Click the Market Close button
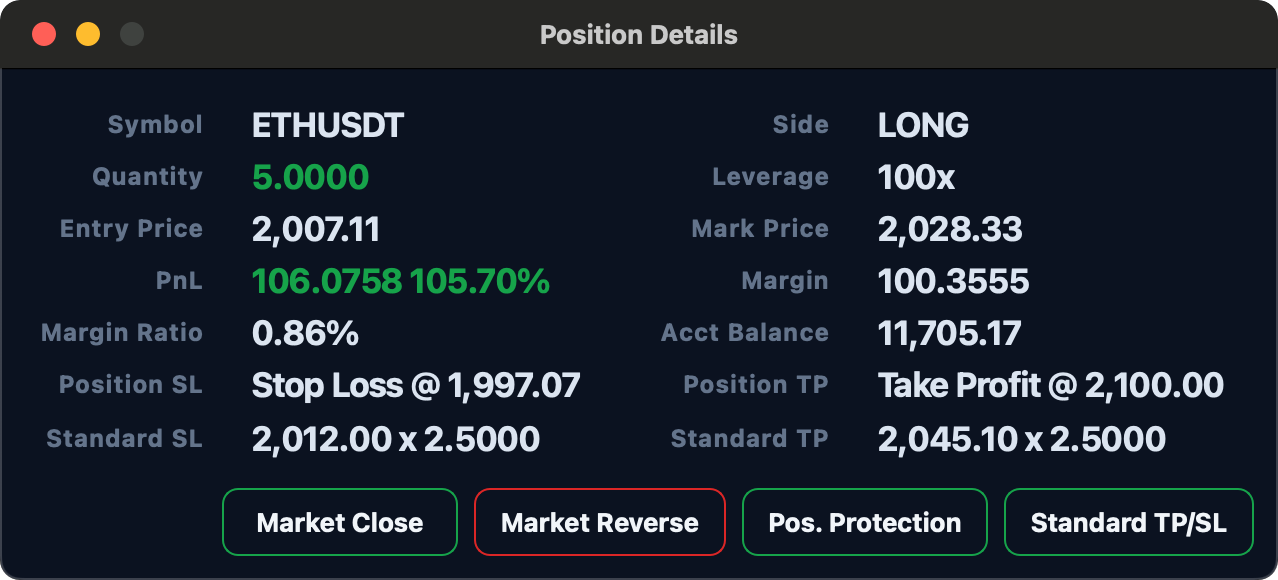The height and width of the screenshot is (580, 1278). [340, 522]
